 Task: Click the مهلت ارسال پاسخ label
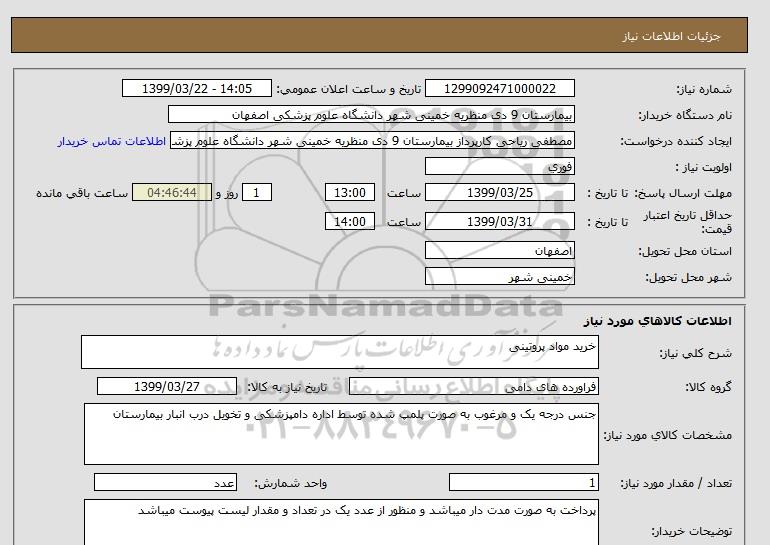pyautogui.click(x=685, y=193)
